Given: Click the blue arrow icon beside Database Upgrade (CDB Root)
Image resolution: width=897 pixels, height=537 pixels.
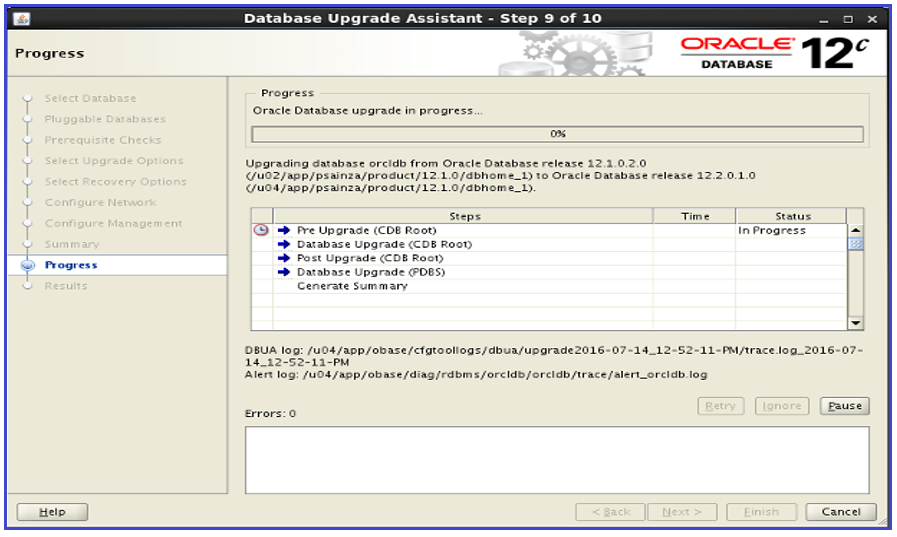Looking at the screenshot, I should 284,244.
